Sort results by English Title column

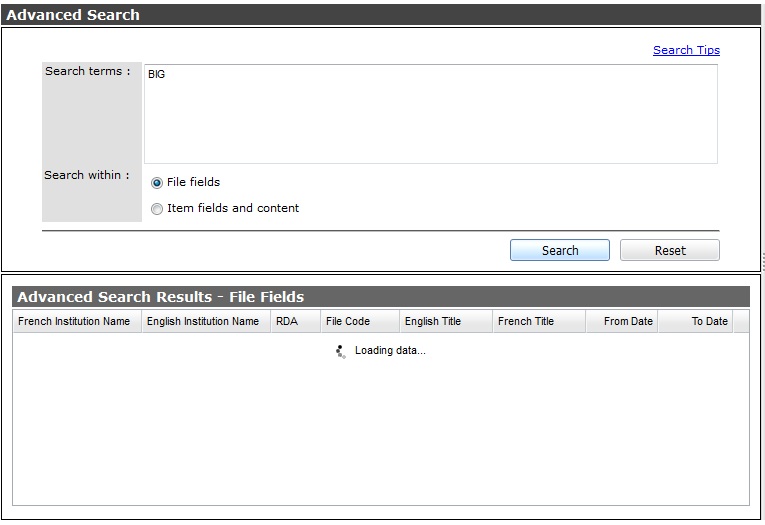click(433, 321)
